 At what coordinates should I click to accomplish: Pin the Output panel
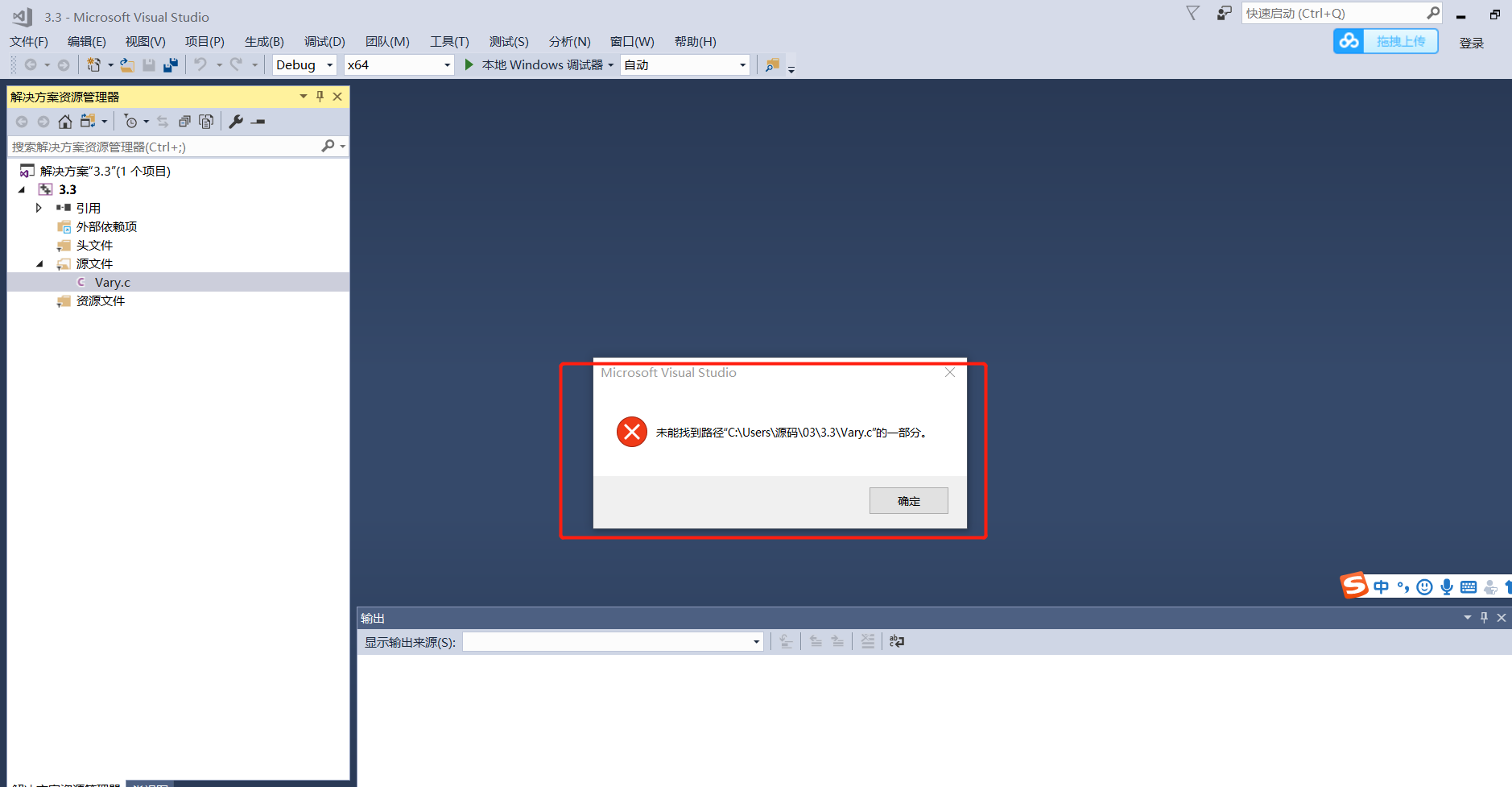(1484, 618)
